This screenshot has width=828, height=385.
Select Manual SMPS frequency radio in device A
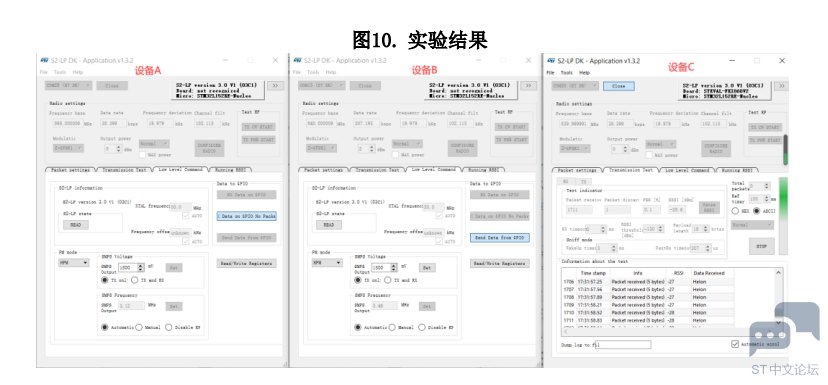coord(139,327)
